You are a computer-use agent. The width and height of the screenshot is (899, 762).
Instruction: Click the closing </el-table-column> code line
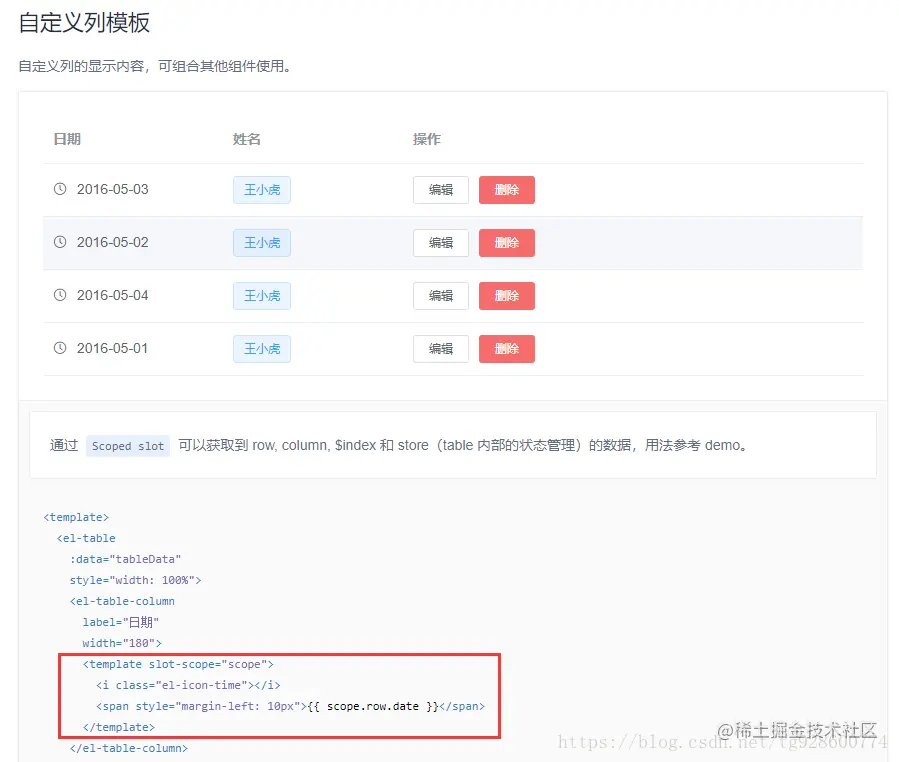[128, 748]
